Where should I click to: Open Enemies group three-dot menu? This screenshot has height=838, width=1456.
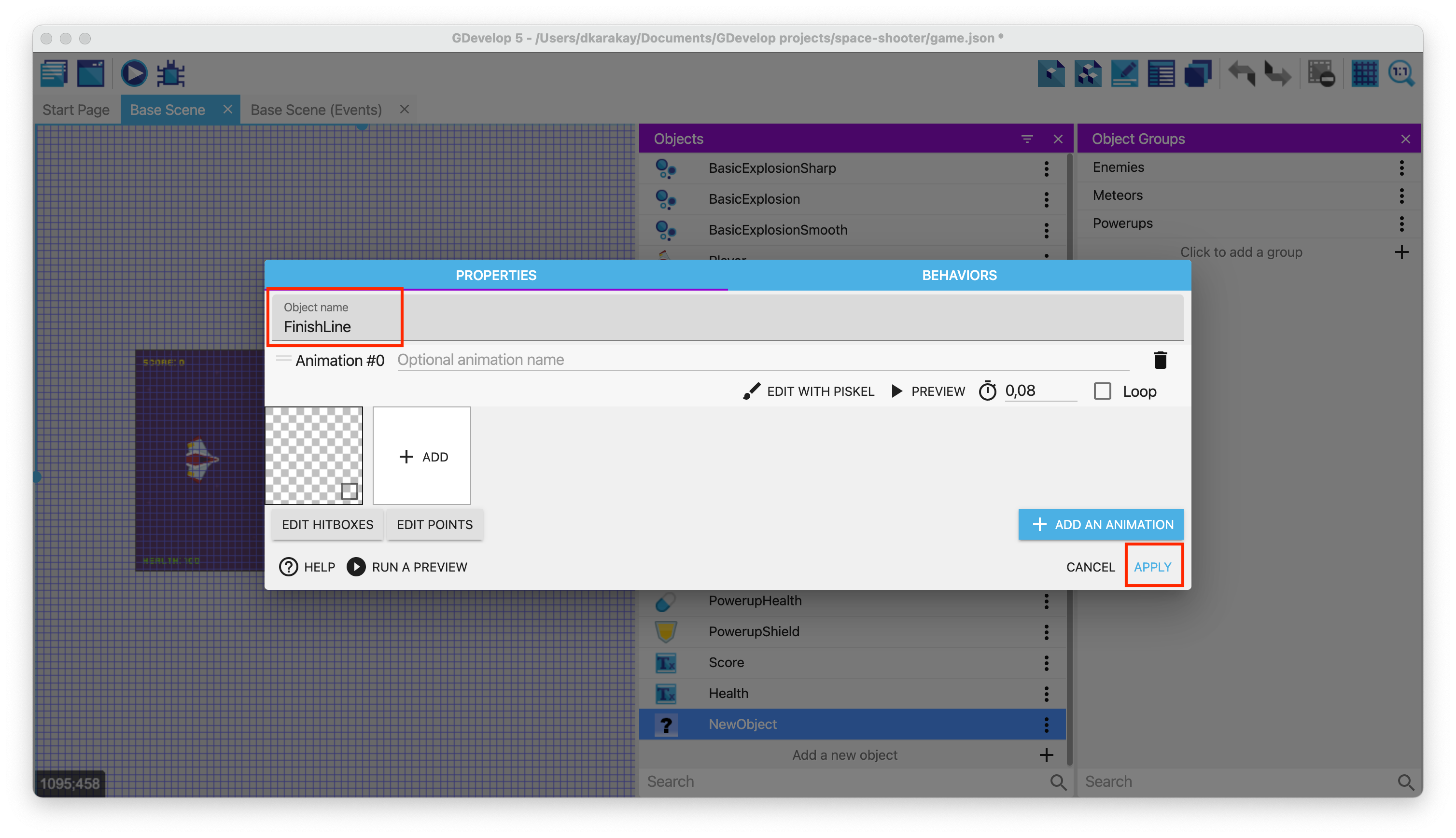tap(1401, 168)
